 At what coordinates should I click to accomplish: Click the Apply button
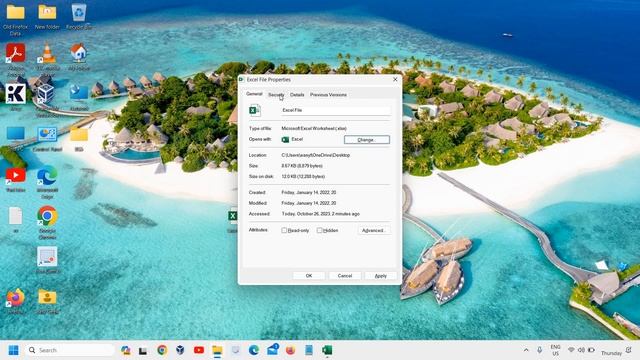click(x=380, y=276)
